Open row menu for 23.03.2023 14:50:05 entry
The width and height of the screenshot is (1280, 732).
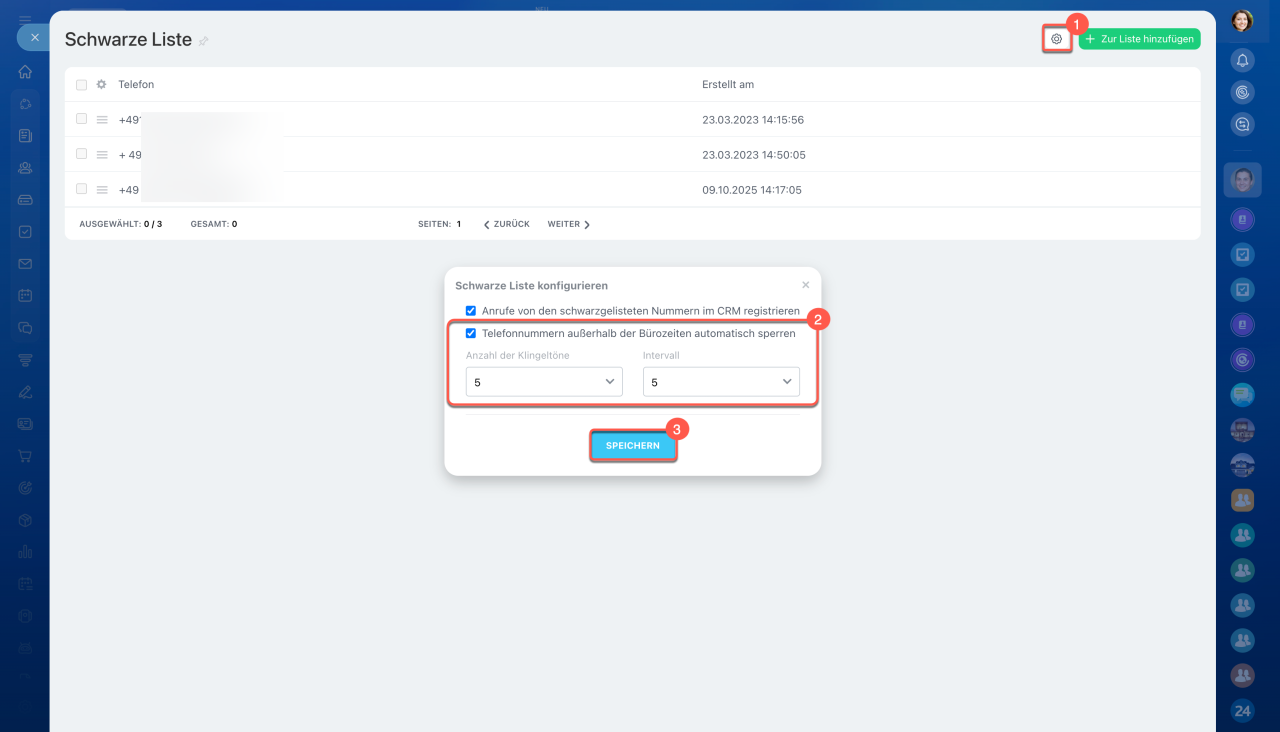pyautogui.click(x=101, y=155)
